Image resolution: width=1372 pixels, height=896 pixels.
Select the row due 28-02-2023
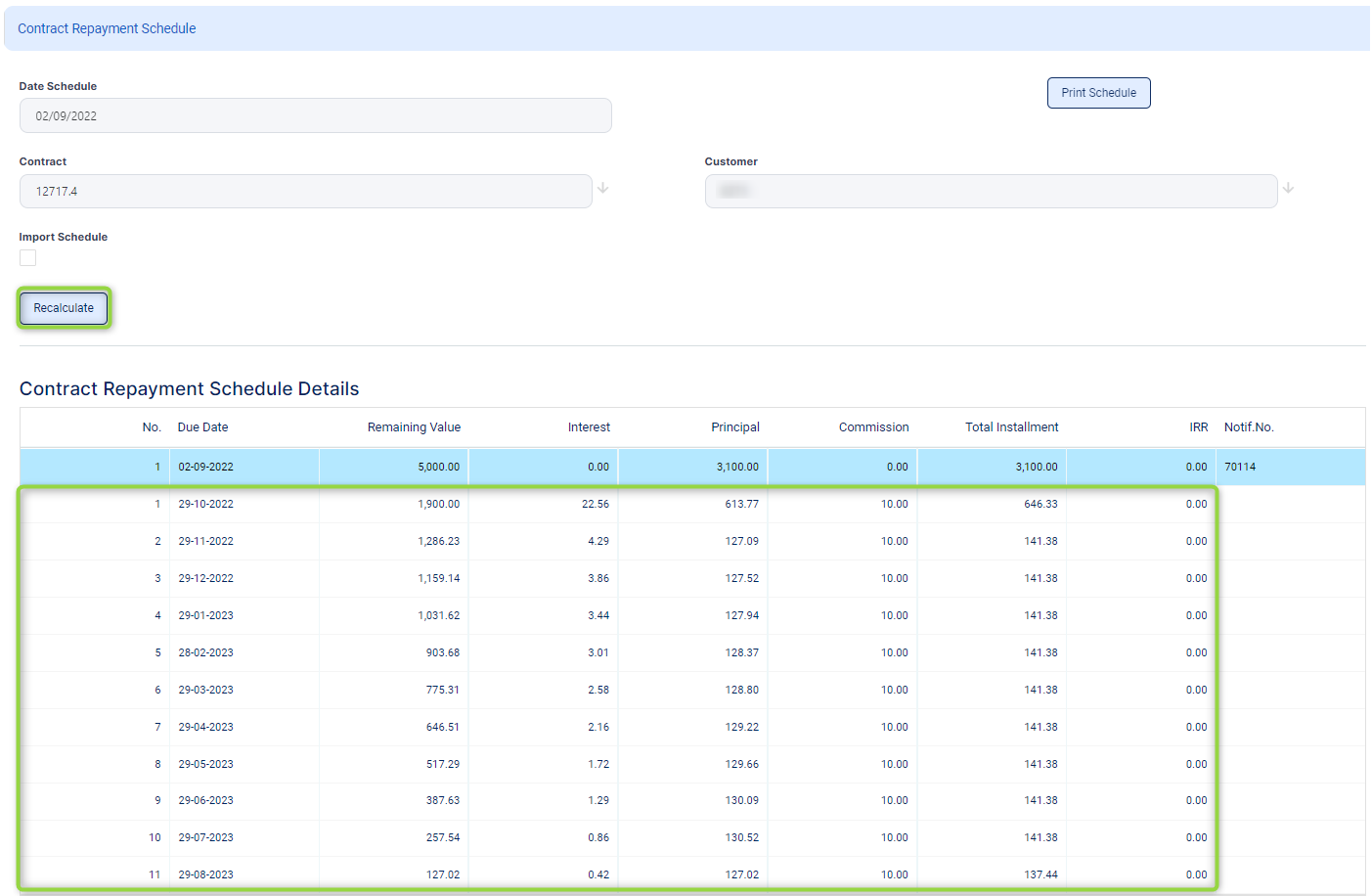[205, 652]
